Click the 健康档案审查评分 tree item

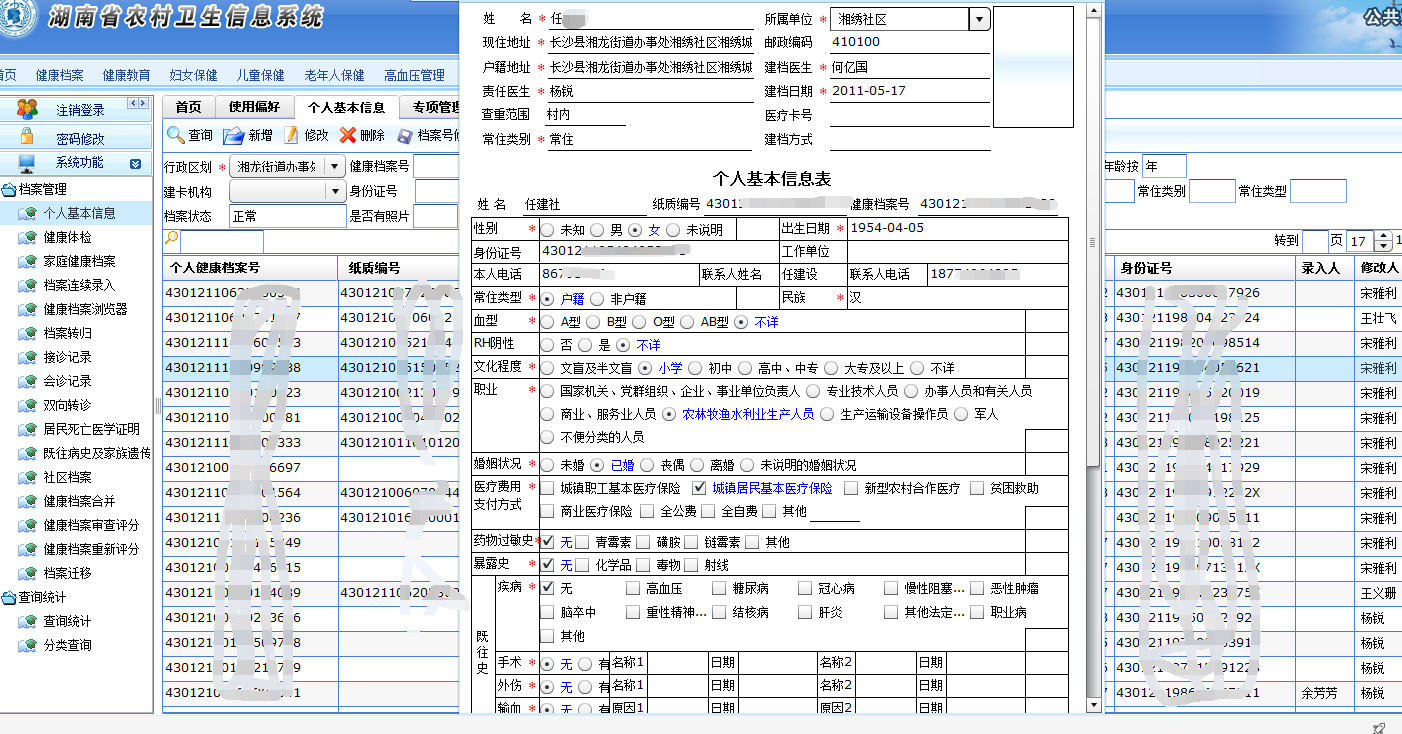click(x=91, y=525)
